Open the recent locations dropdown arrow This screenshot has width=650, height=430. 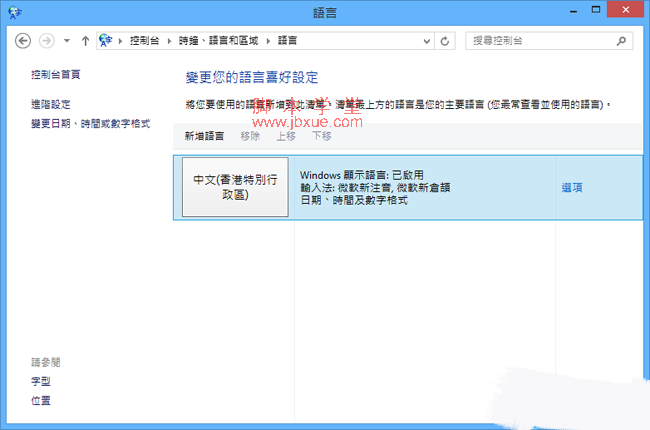67,41
